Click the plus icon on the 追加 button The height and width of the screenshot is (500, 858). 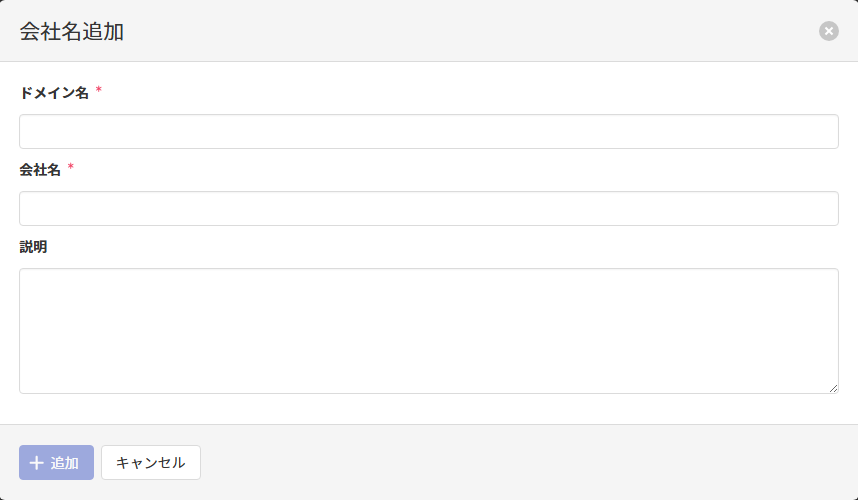pyautogui.click(x=37, y=463)
